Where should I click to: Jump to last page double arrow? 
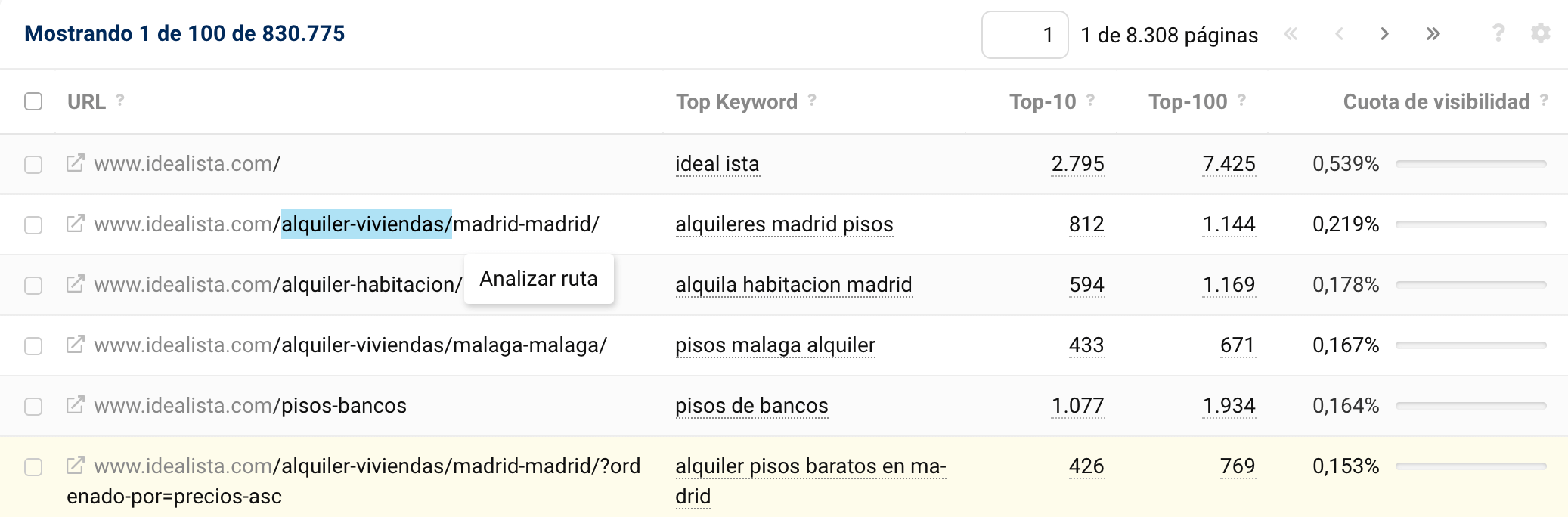click(1433, 34)
